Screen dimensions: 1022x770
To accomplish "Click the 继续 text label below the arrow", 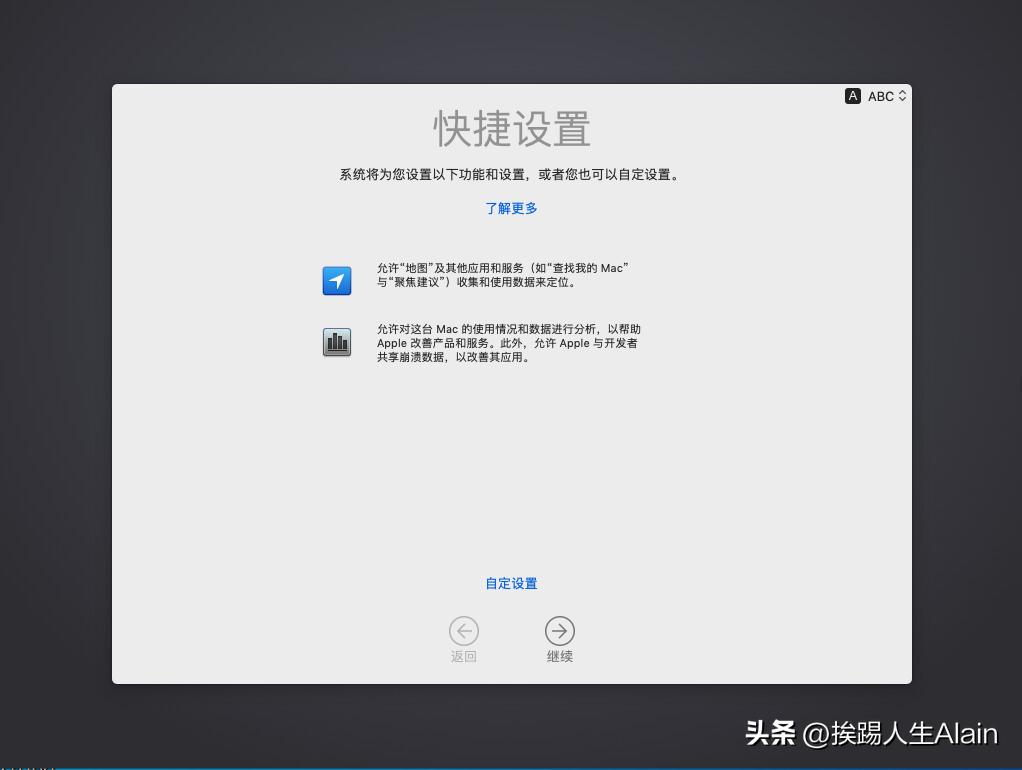I will (559, 656).
